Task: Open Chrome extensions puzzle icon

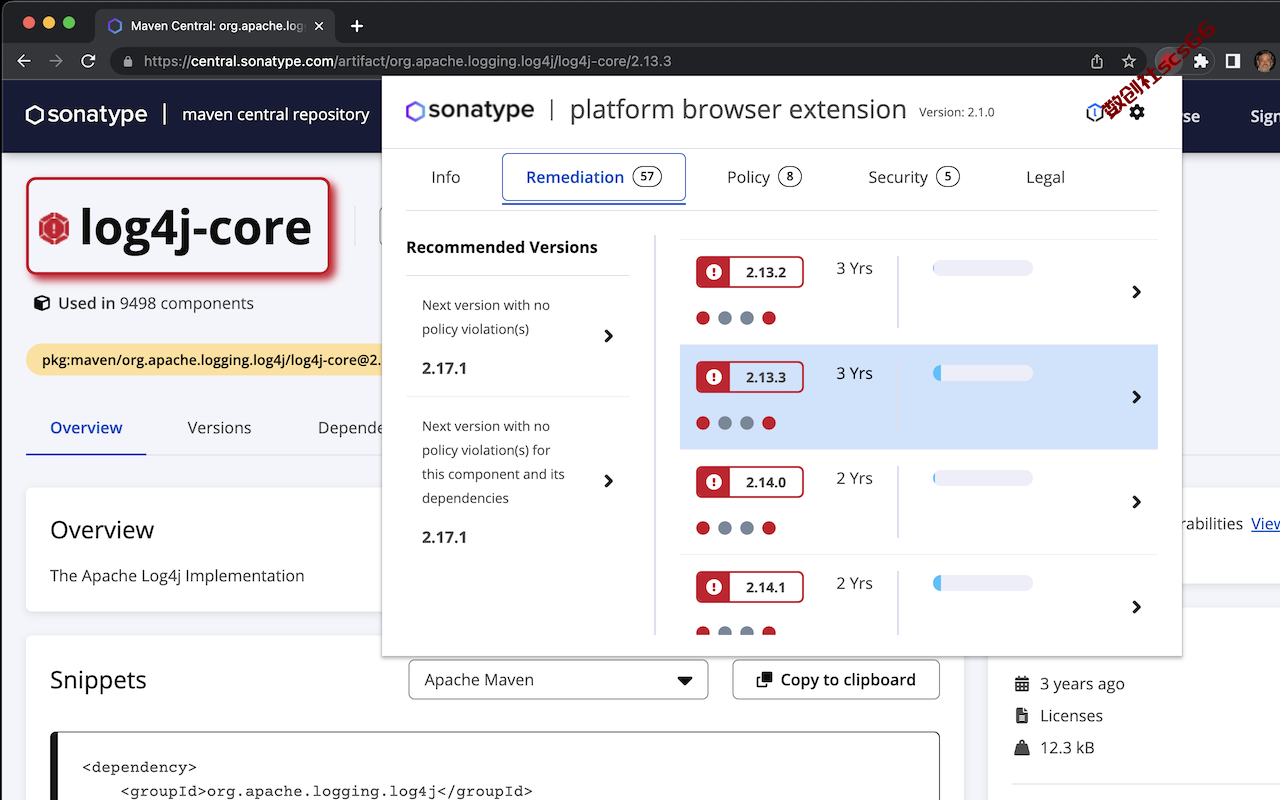Action: (x=1201, y=61)
